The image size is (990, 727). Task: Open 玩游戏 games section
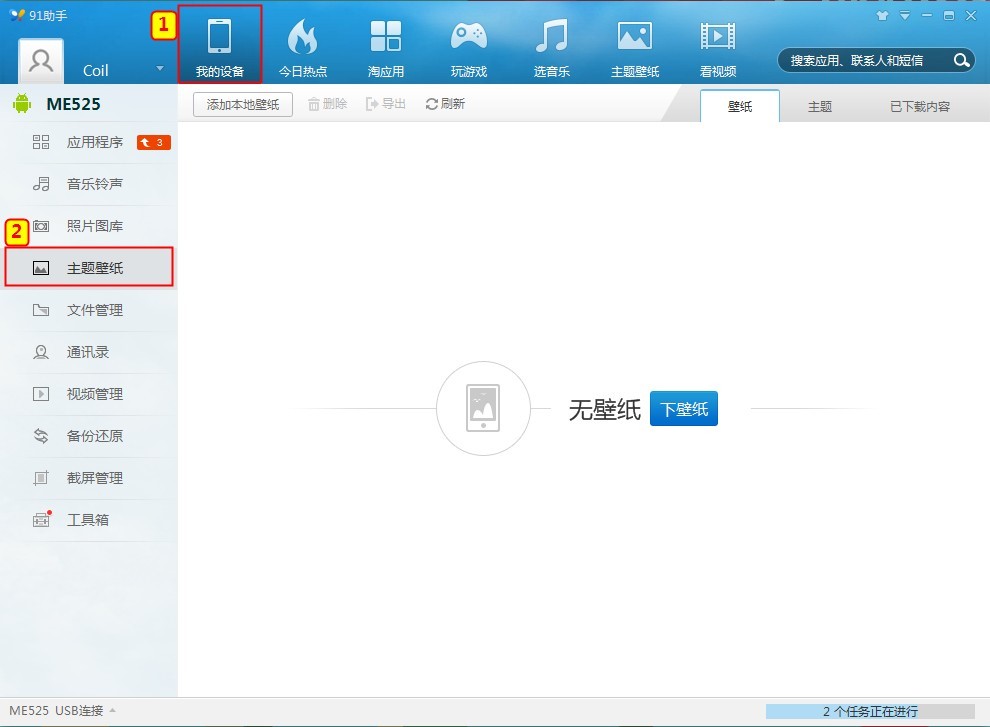pyautogui.click(x=468, y=45)
